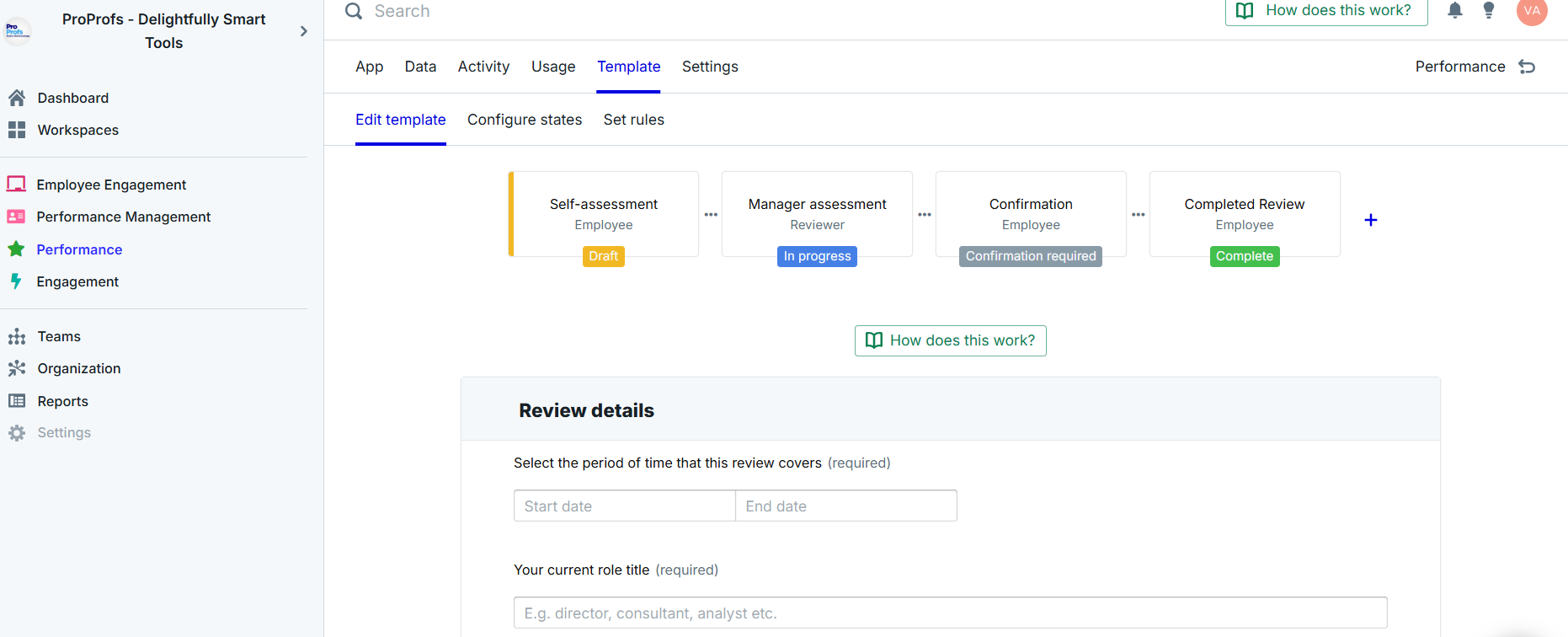
Task: Open the notifications bell
Action: tap(1455, 10)
